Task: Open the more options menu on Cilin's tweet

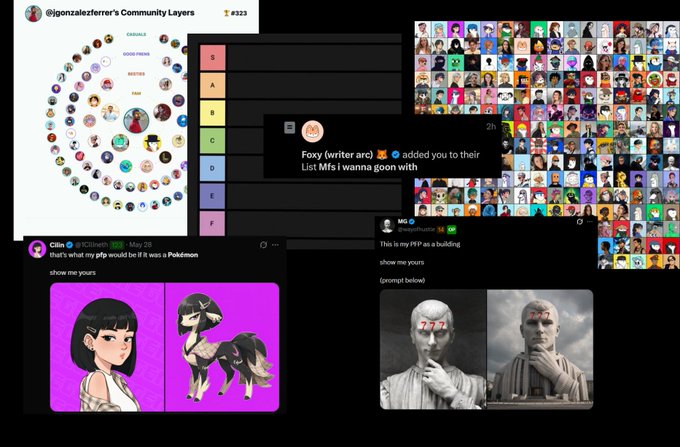Action: coord(275,245)
